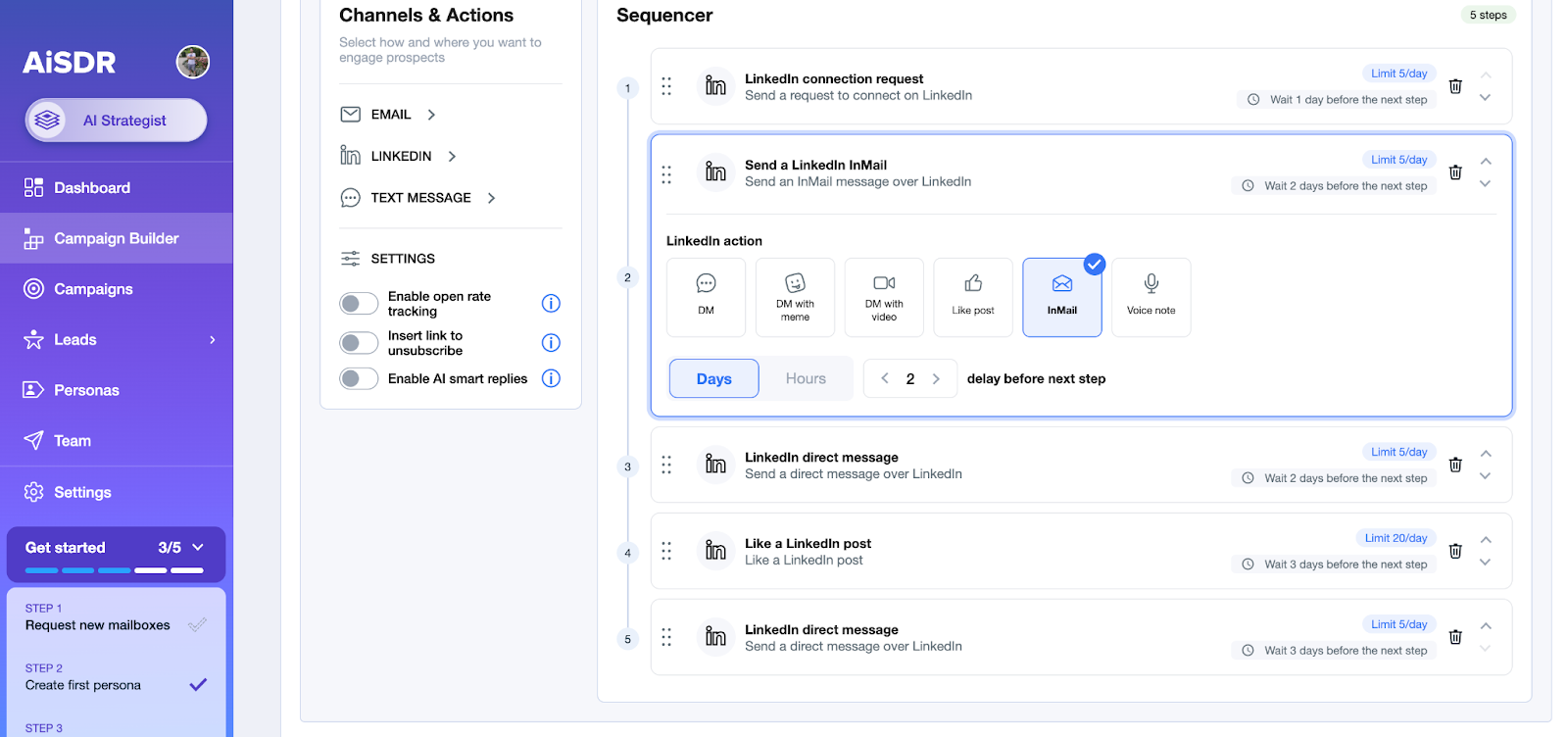
Task: Grab drag handle of LinkedIn connection request step
Action: [666, 86]
